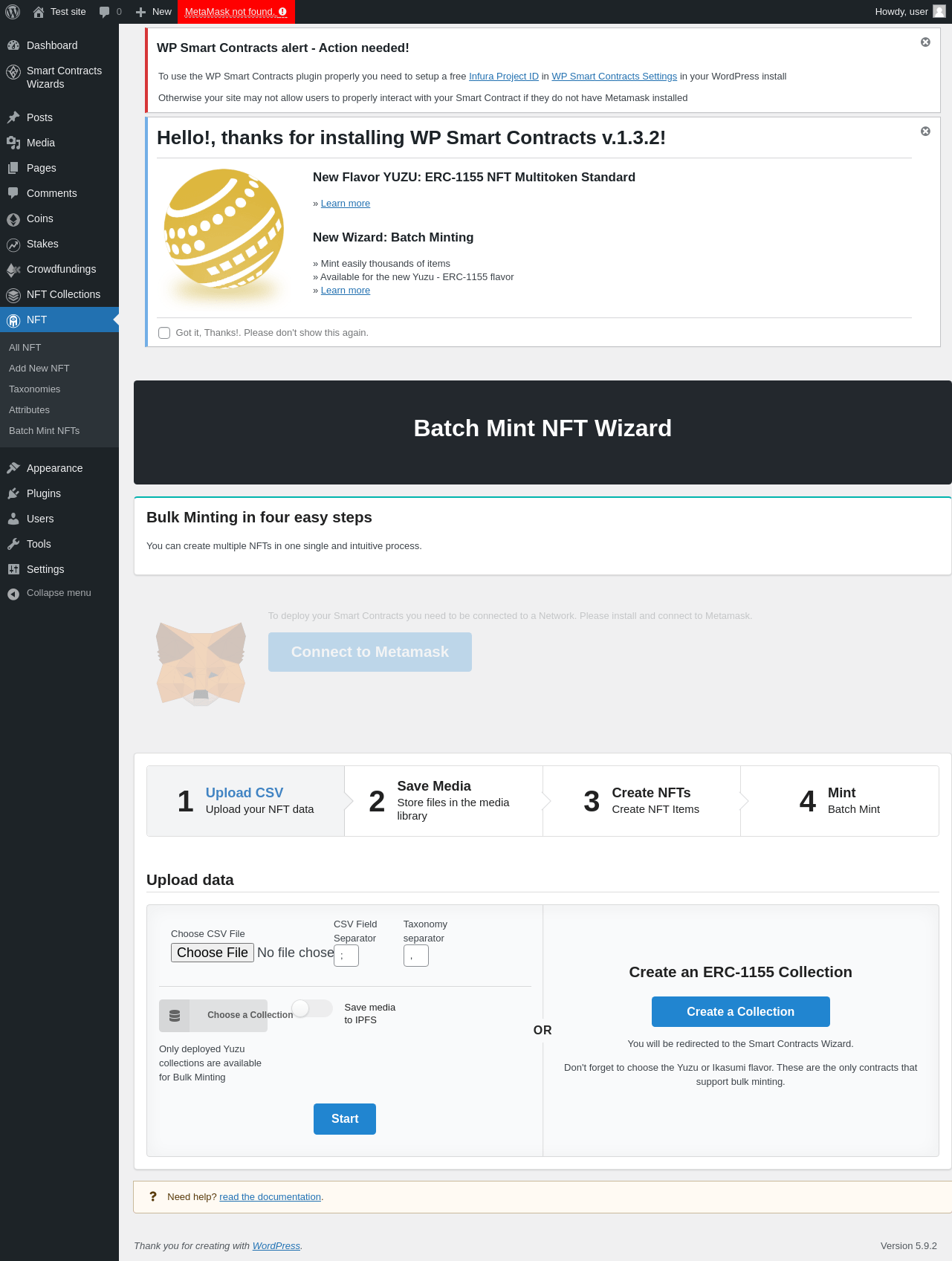Click the NFT Collections stack icon
Screen dimensions: 952x1261
13,295
